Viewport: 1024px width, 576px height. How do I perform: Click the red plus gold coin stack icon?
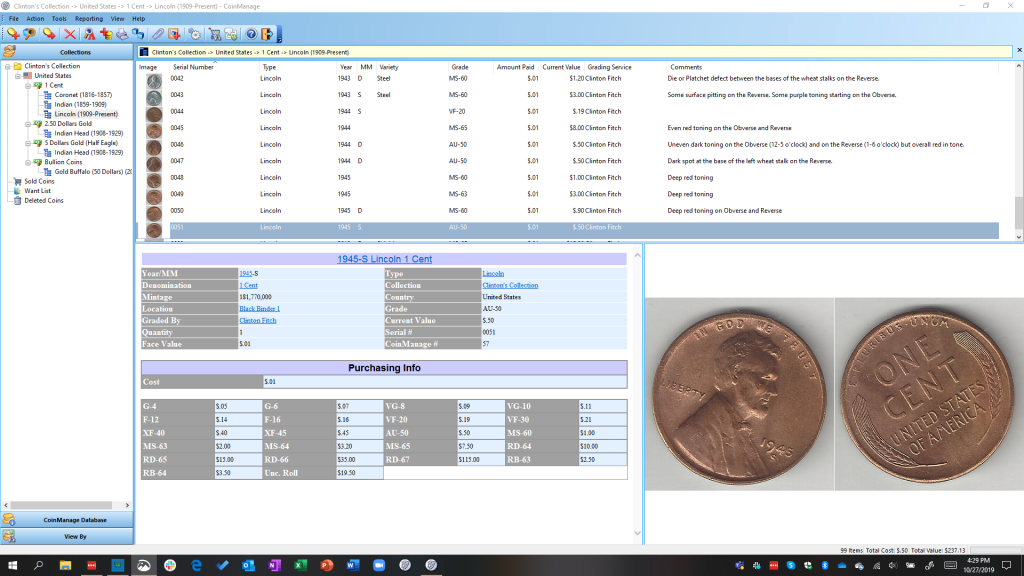pyautogui.click(x=106, y=34)
